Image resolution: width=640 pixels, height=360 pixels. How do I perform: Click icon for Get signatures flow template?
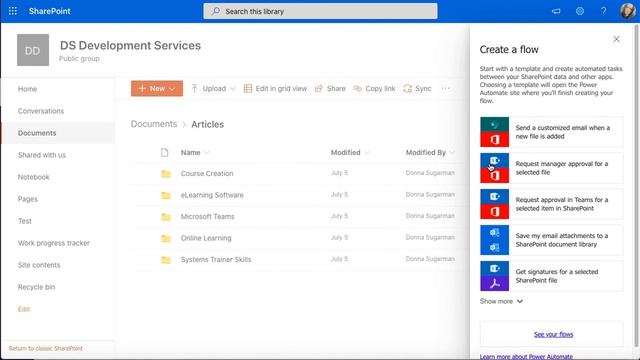494,276
